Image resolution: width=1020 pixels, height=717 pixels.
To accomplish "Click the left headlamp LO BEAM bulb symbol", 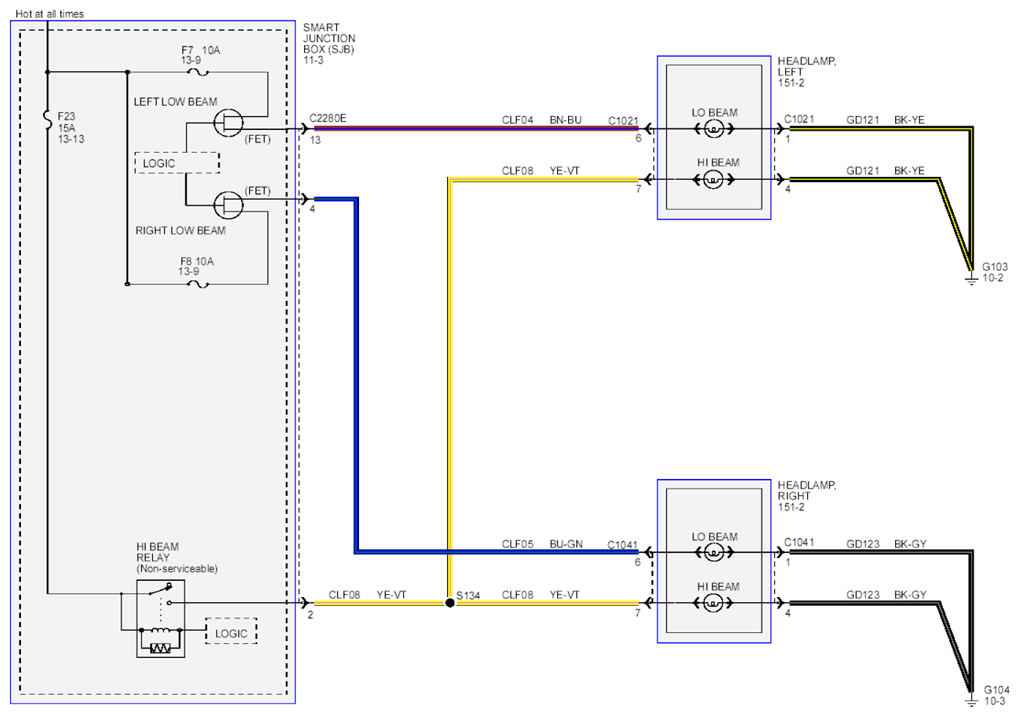I will pyautogui.click(x=714, y=129).
